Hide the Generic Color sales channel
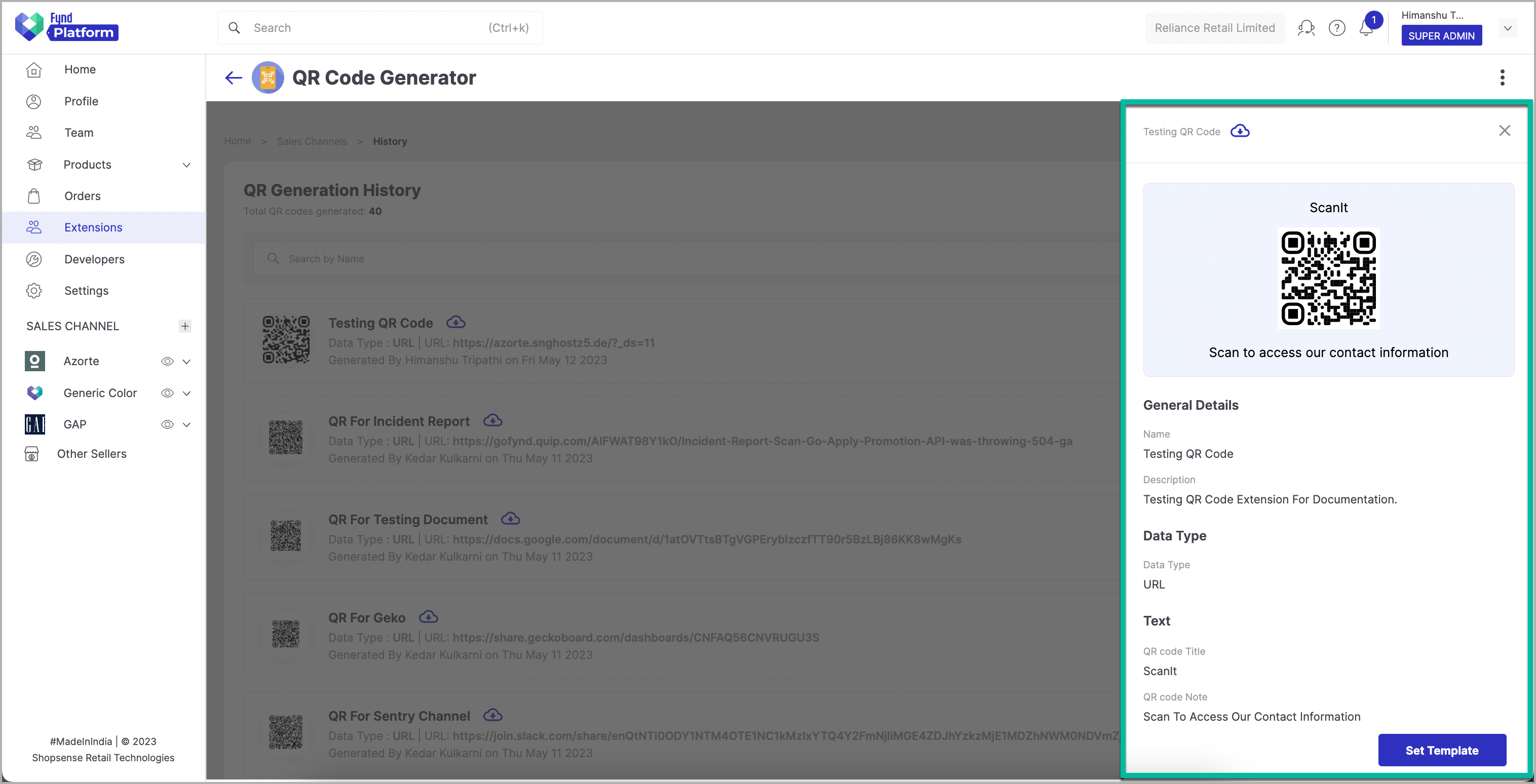The height and width of the screenshot is (784, 1536). [167, 393]
